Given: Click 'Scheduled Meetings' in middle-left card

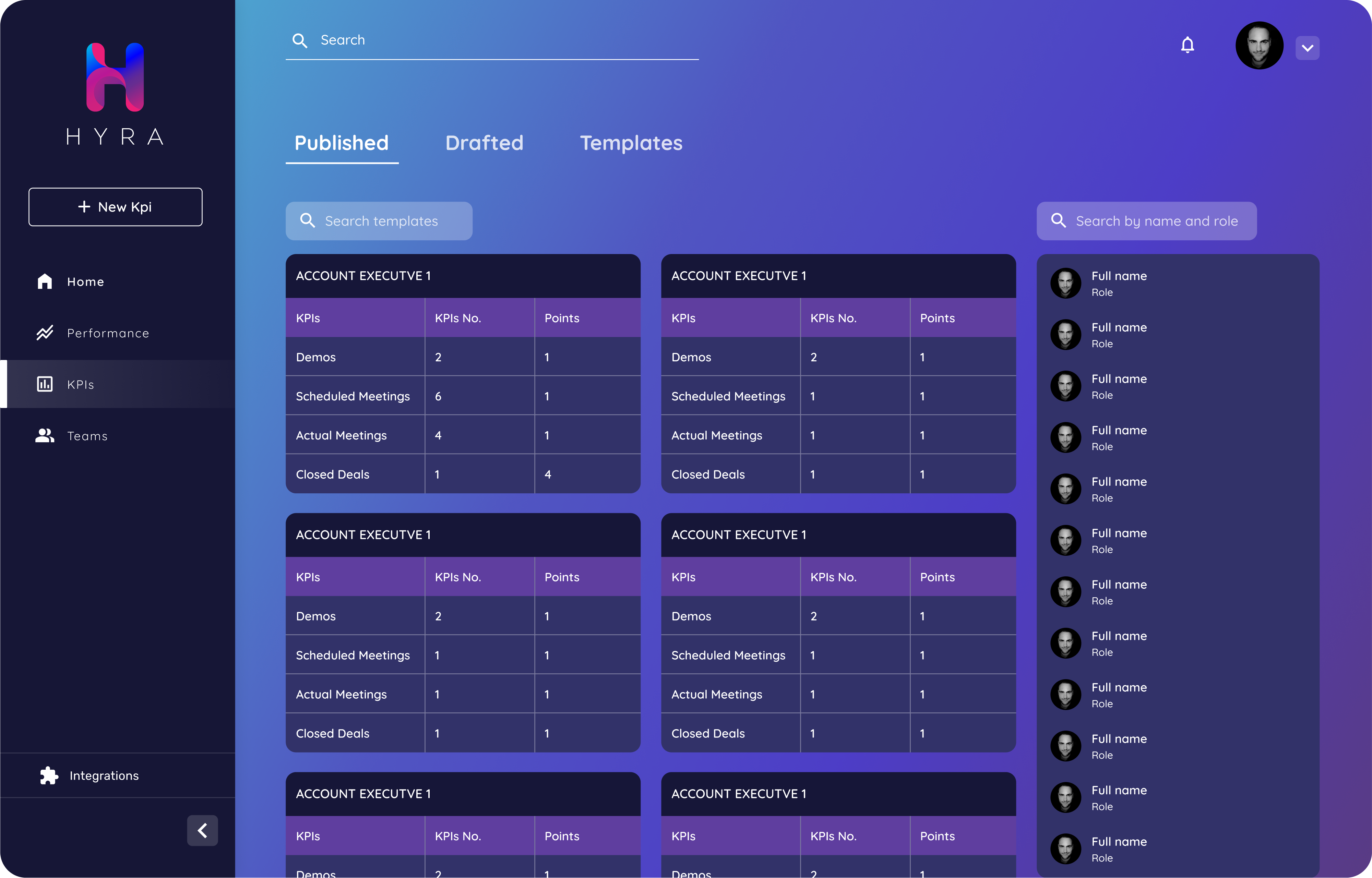Looking at the screenshot, I should click(353, 656).
